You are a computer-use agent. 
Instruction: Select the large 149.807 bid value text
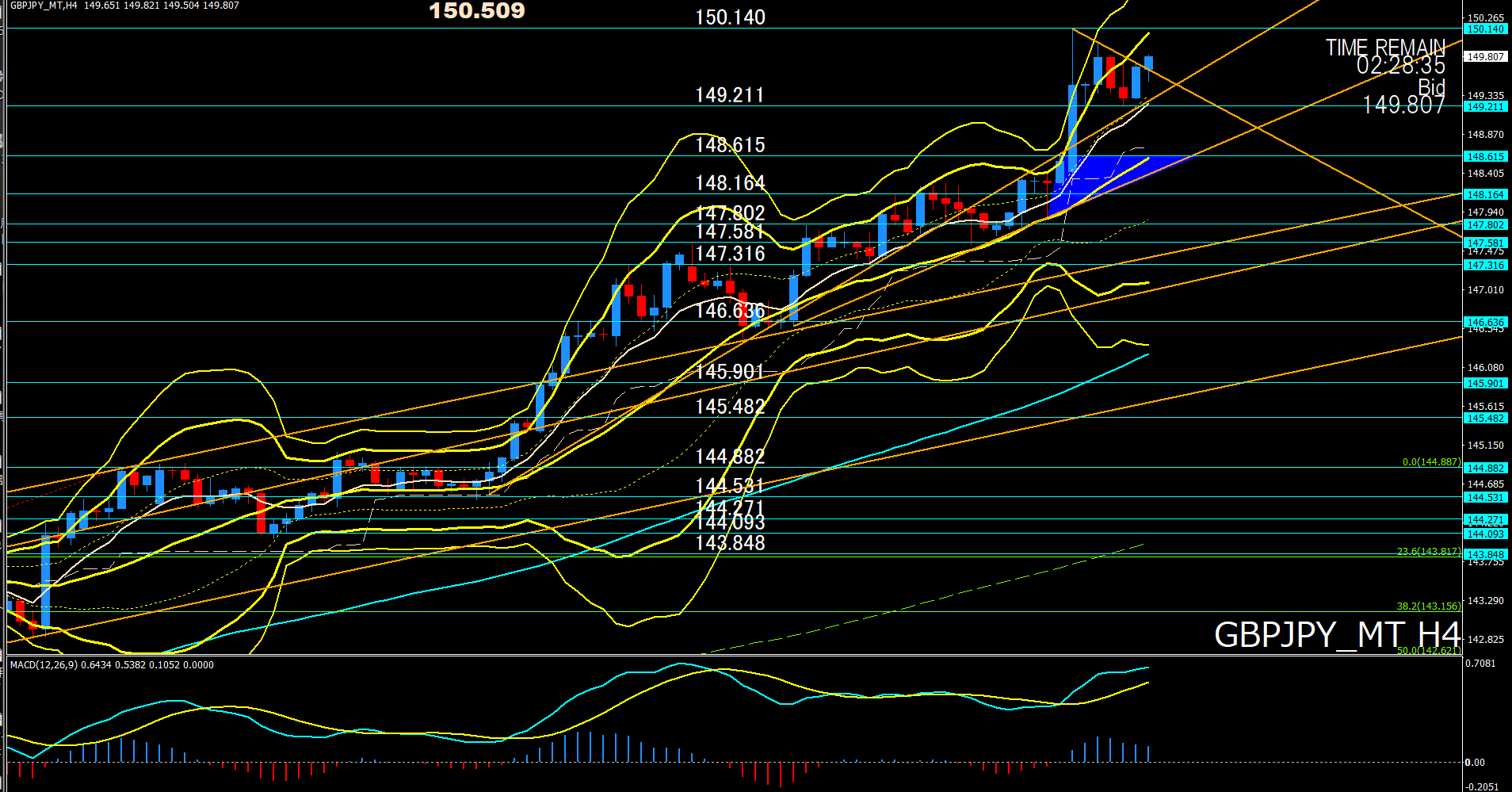tap(1403, 105)
